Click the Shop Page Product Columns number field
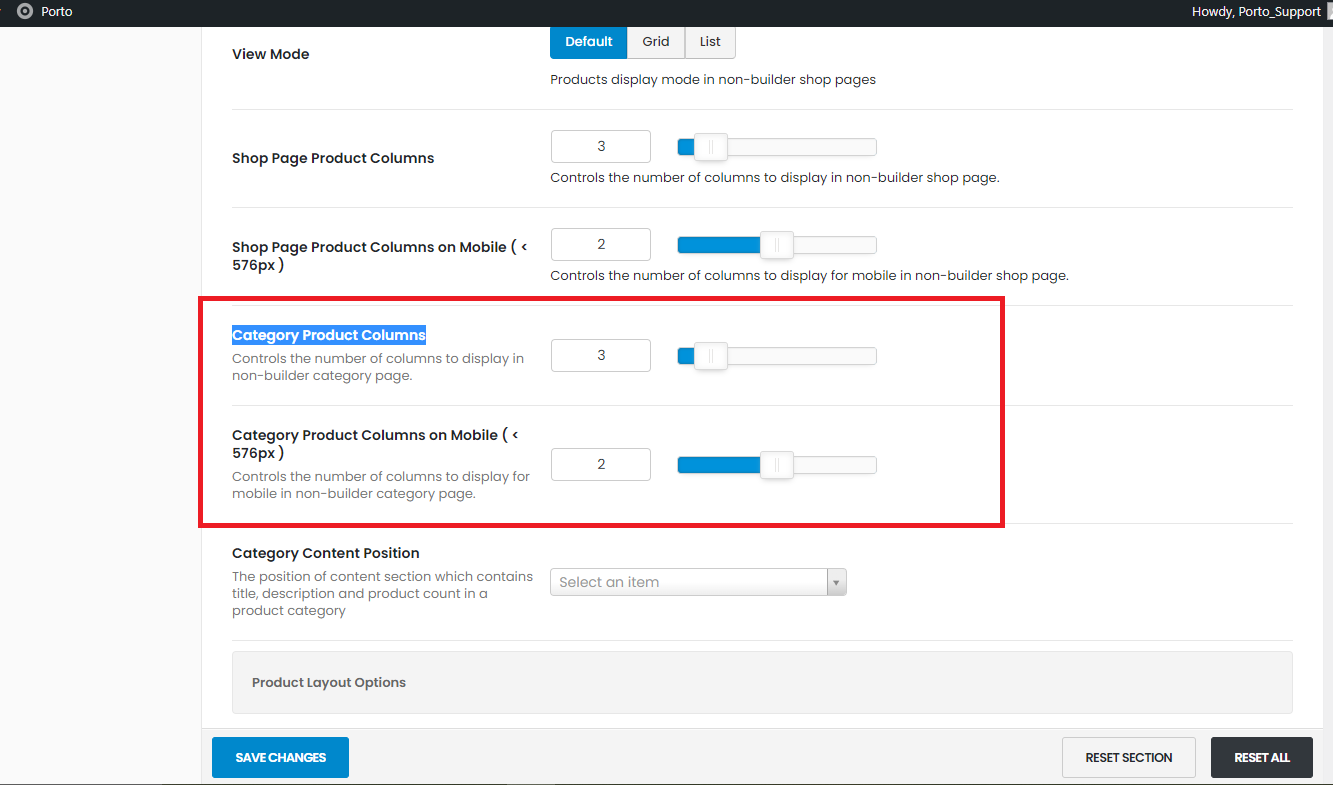1333x785 pixels. (601, 146)
